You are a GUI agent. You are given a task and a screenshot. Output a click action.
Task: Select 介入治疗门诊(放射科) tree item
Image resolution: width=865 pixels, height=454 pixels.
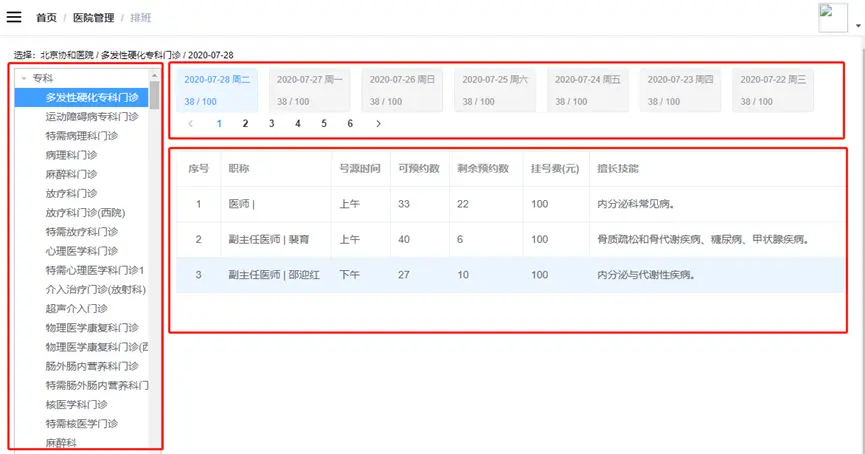click(96, 289)
